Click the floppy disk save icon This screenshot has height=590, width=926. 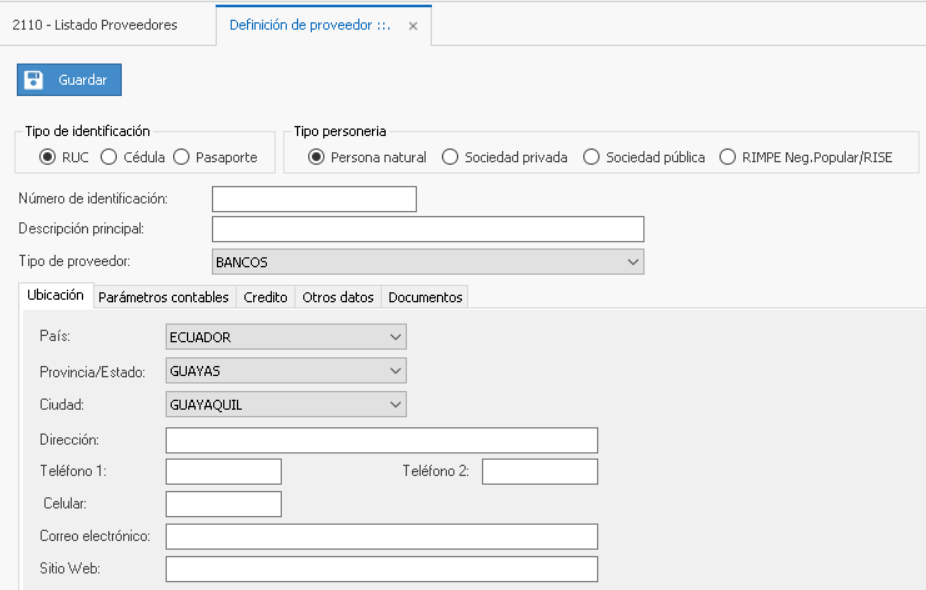coord(33,80)
